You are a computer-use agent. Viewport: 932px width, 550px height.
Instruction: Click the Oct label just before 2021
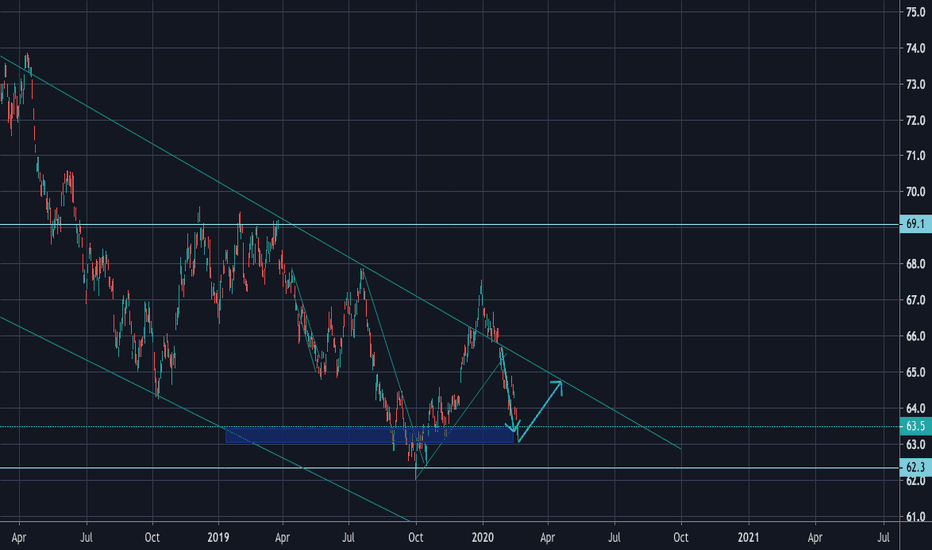click(x=681, y=538)
